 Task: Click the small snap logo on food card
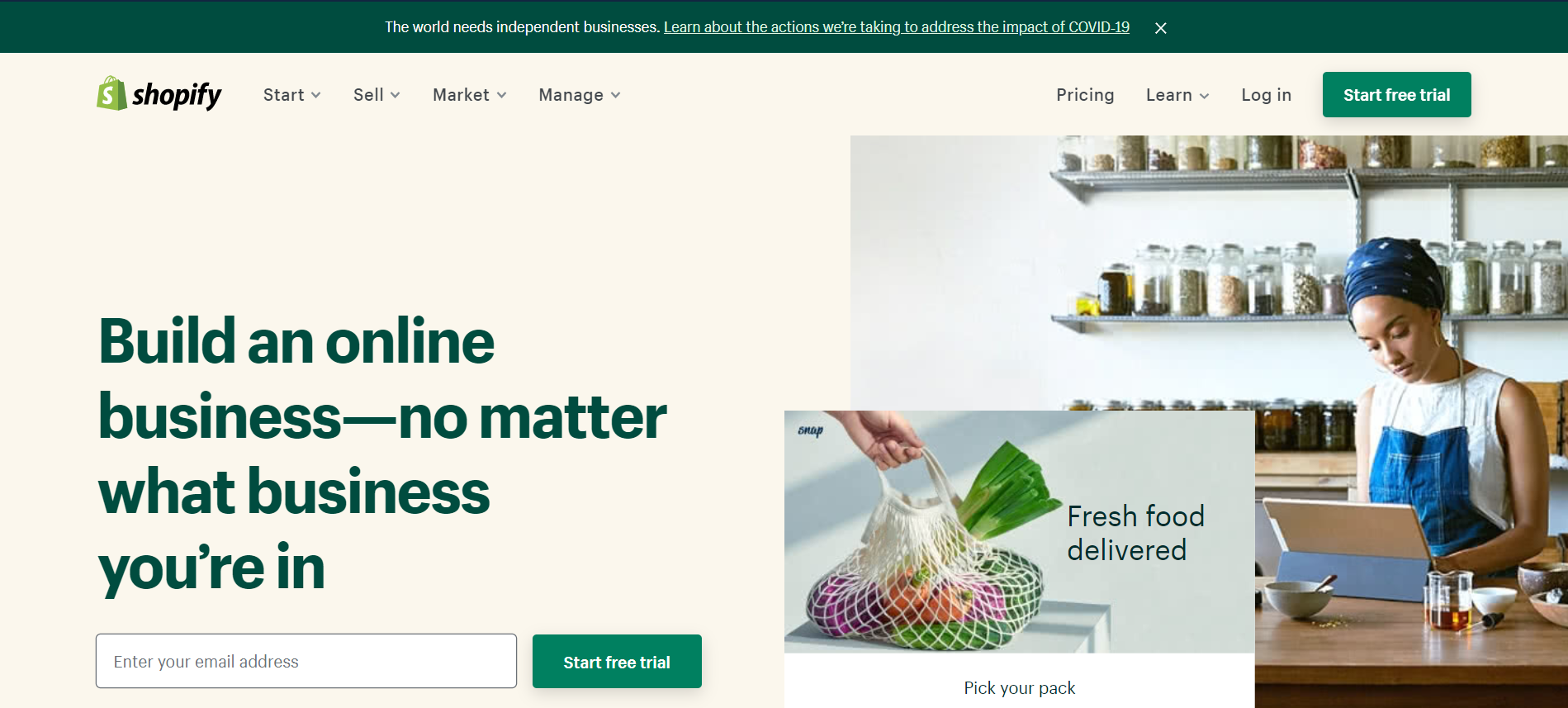[x=810, y=430]
